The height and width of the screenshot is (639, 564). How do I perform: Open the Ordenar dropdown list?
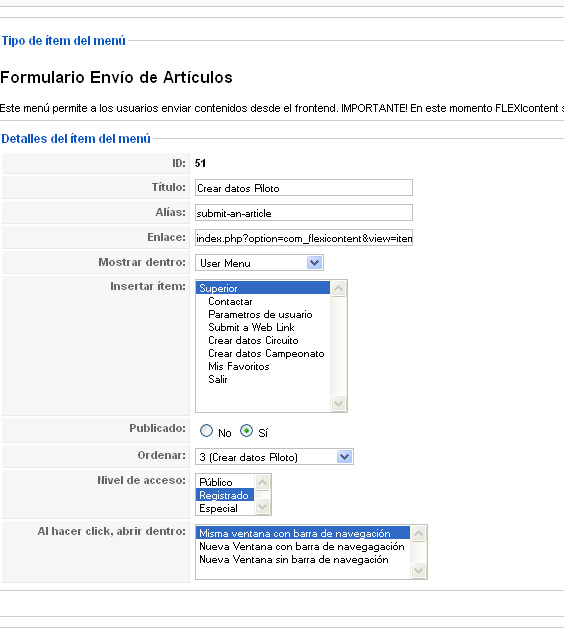pos(274,457)
